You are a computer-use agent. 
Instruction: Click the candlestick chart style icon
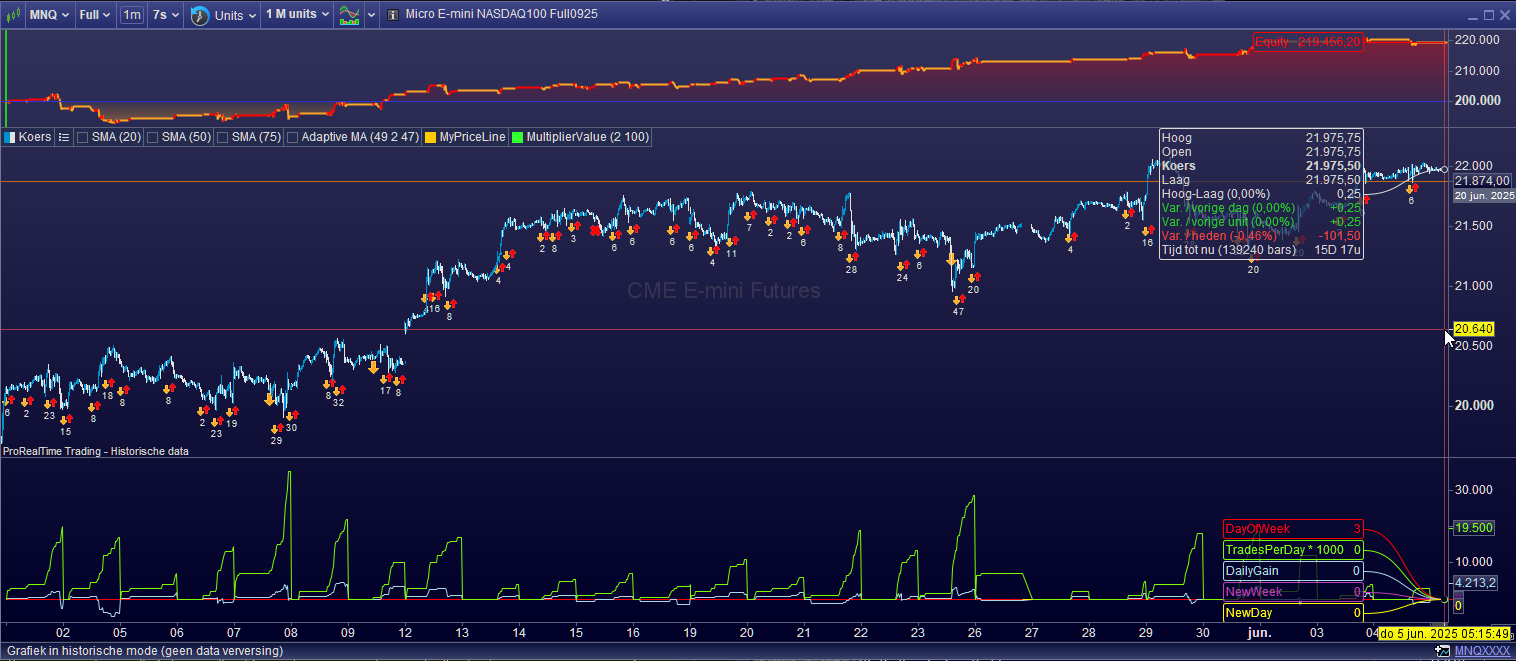[13, 15]
